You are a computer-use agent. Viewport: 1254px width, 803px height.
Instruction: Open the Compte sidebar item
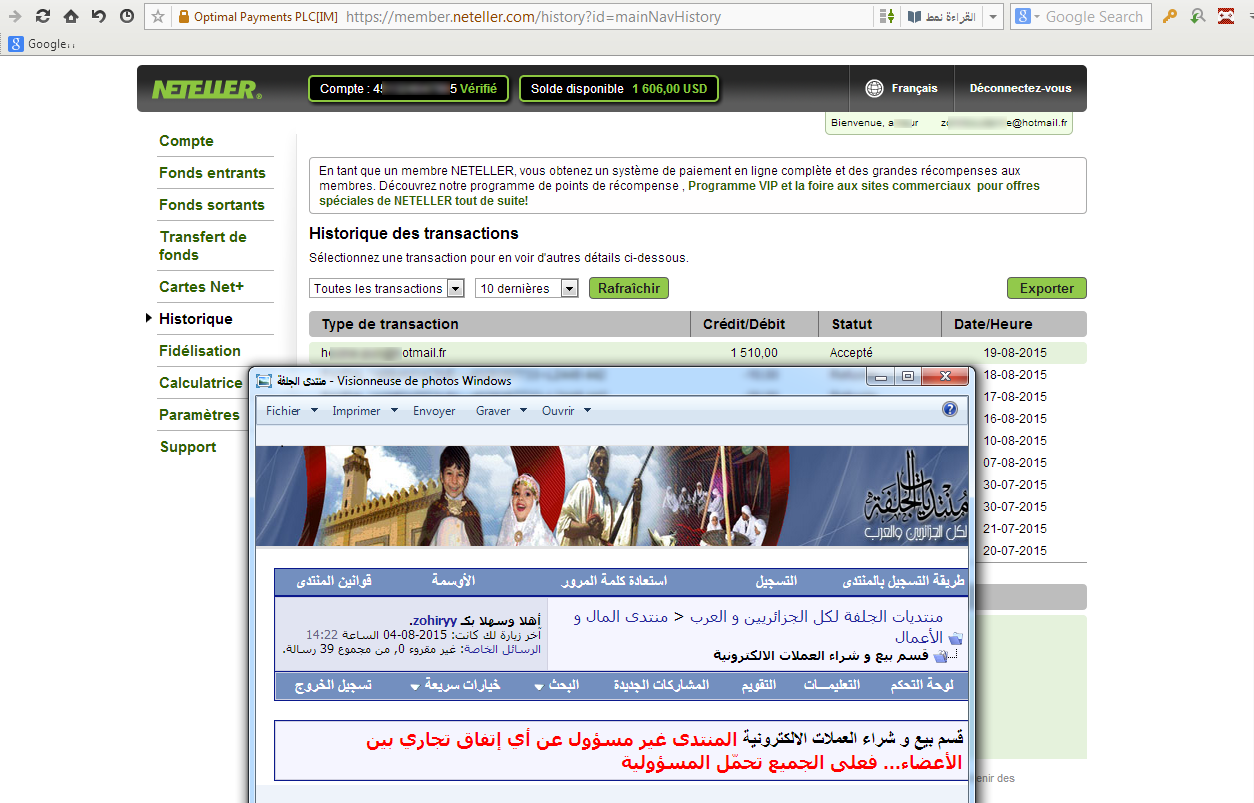[186, 141]
